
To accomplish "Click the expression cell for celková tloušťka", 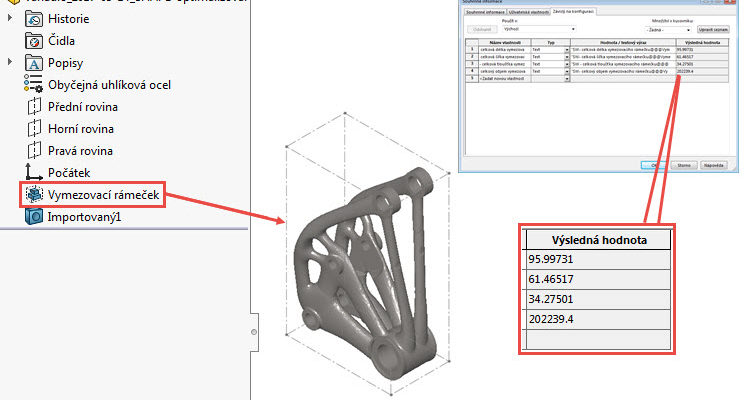I will [x=623, y=64].
